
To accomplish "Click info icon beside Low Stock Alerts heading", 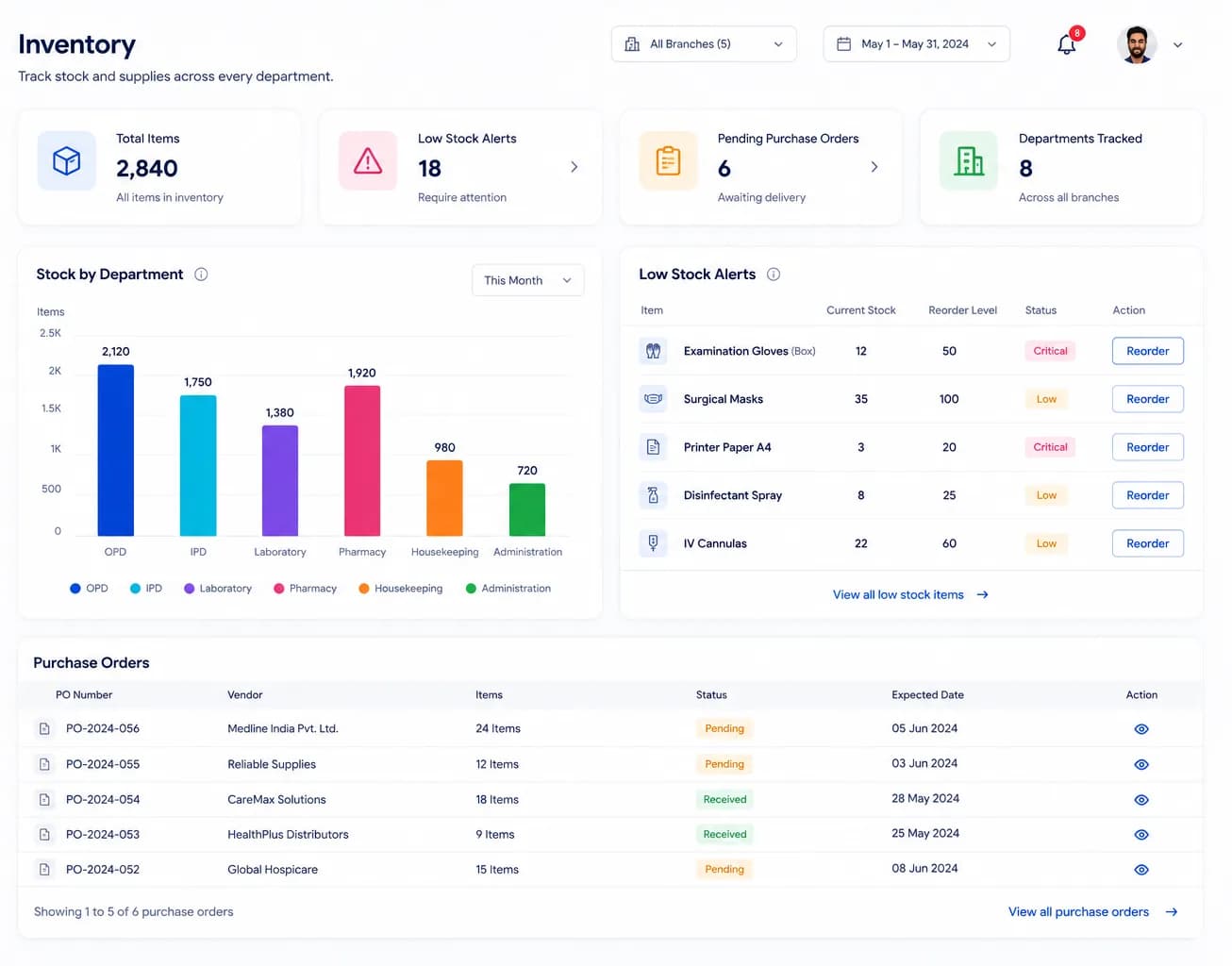I will pyautogui.click(x=774, y=275).
